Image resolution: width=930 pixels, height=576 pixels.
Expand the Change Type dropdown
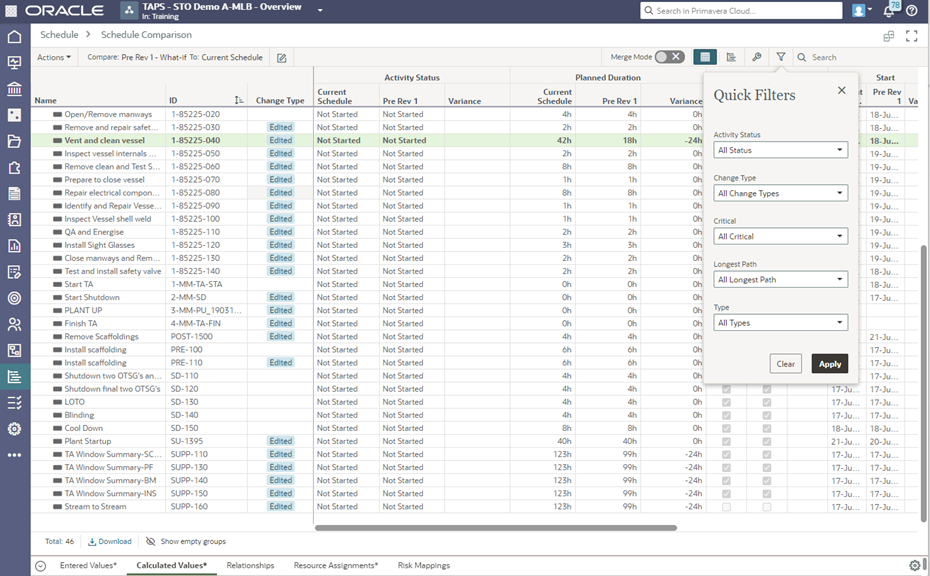[x=781, y=194]
